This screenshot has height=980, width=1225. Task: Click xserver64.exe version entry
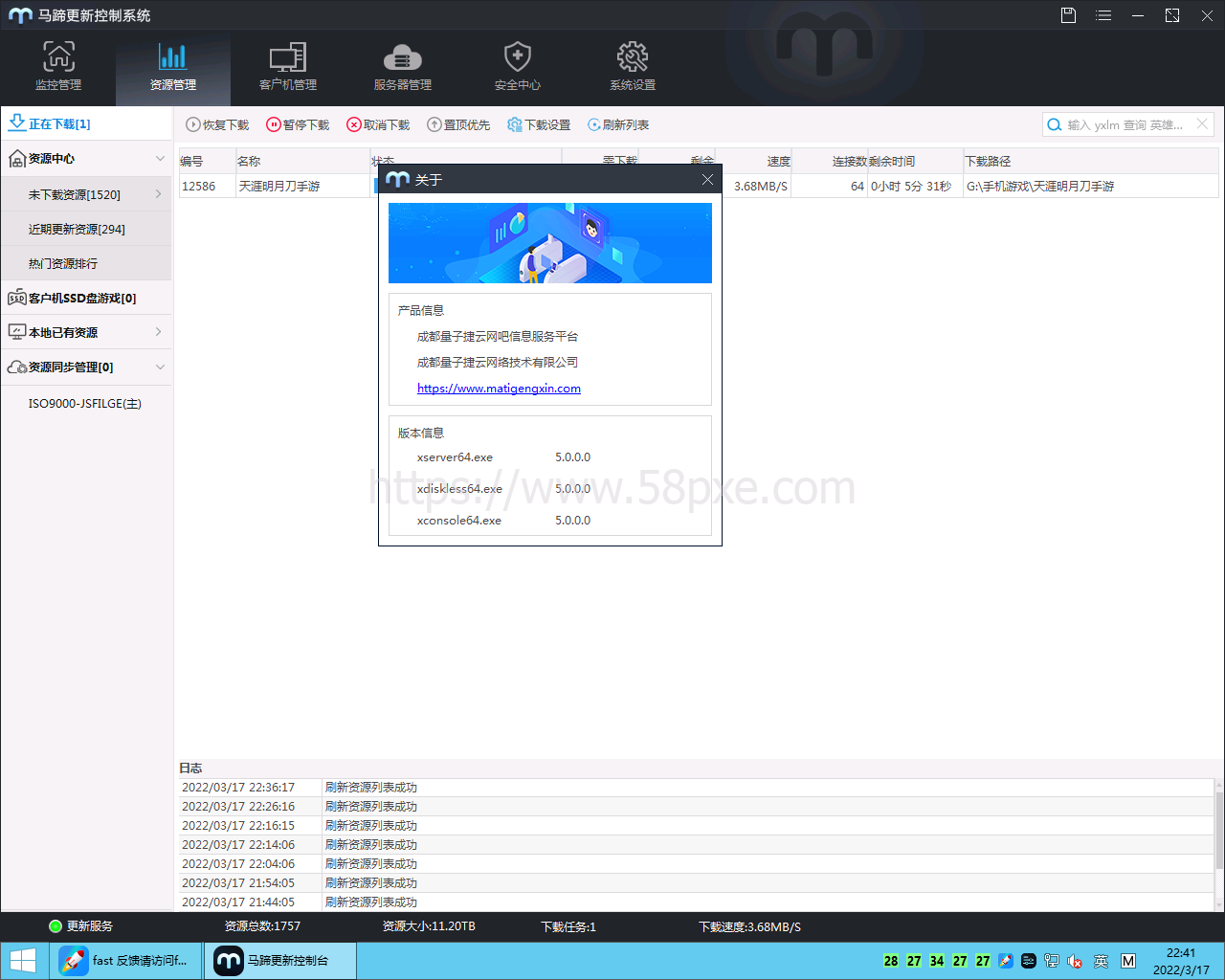[455, 457]
